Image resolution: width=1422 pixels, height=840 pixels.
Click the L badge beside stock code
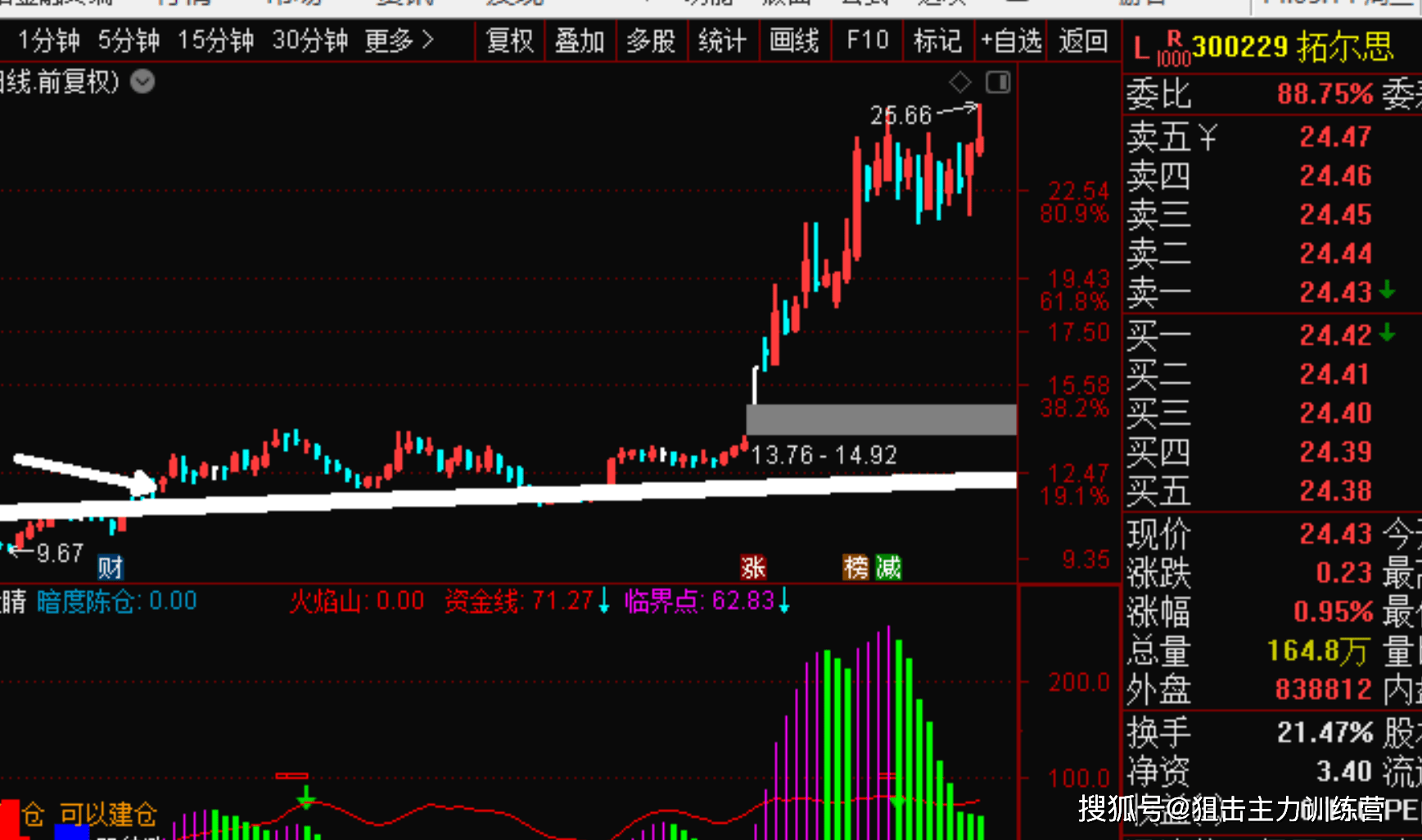click(1141, 49)
